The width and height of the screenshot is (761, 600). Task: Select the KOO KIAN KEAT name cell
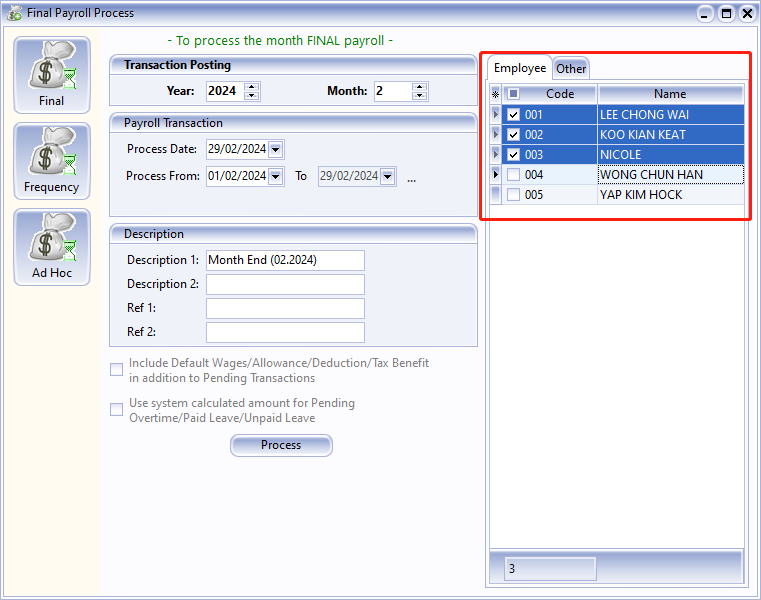(670, 135)
